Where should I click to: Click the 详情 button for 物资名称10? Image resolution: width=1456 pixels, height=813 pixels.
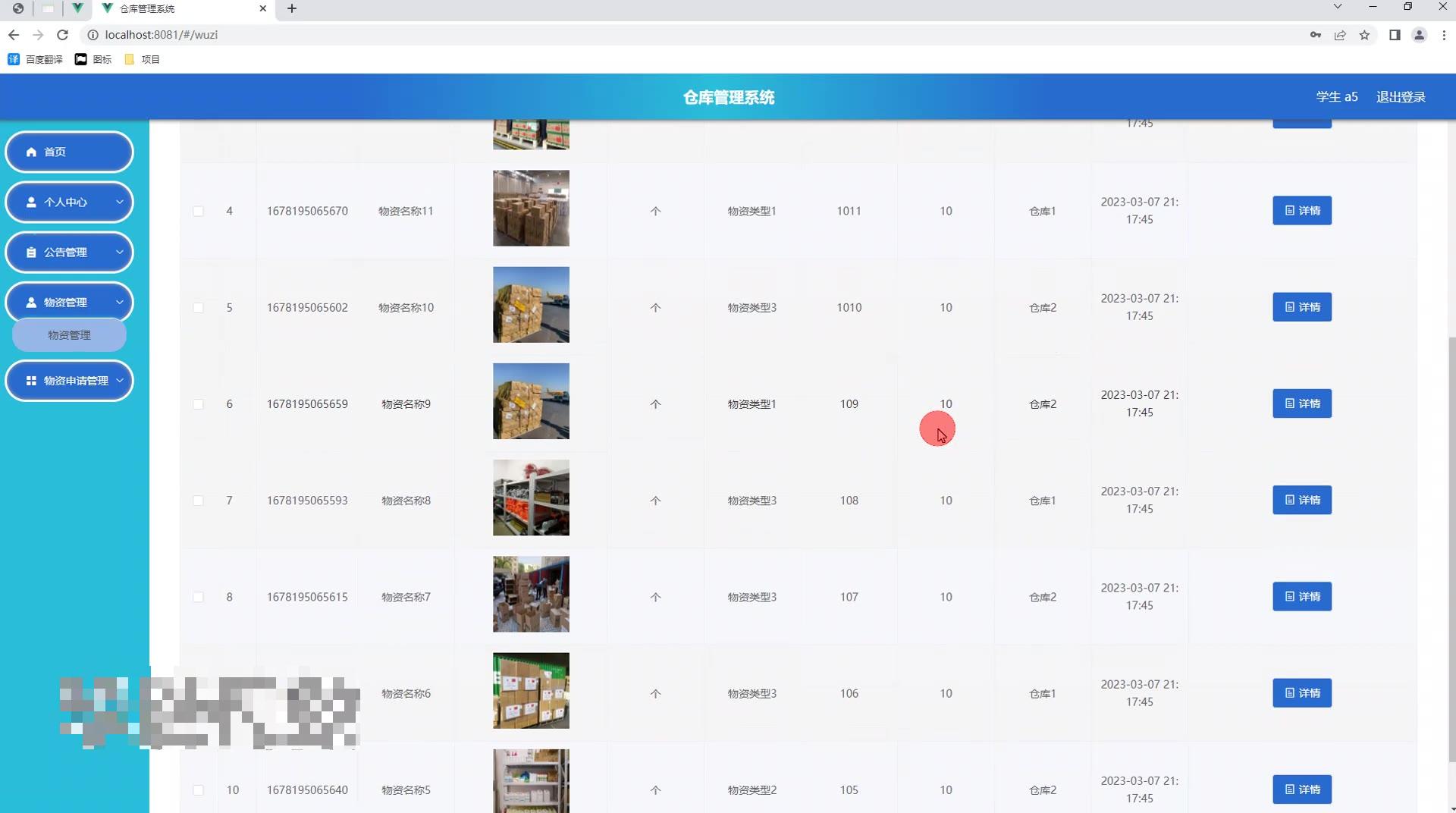(x=1301, y=307)
